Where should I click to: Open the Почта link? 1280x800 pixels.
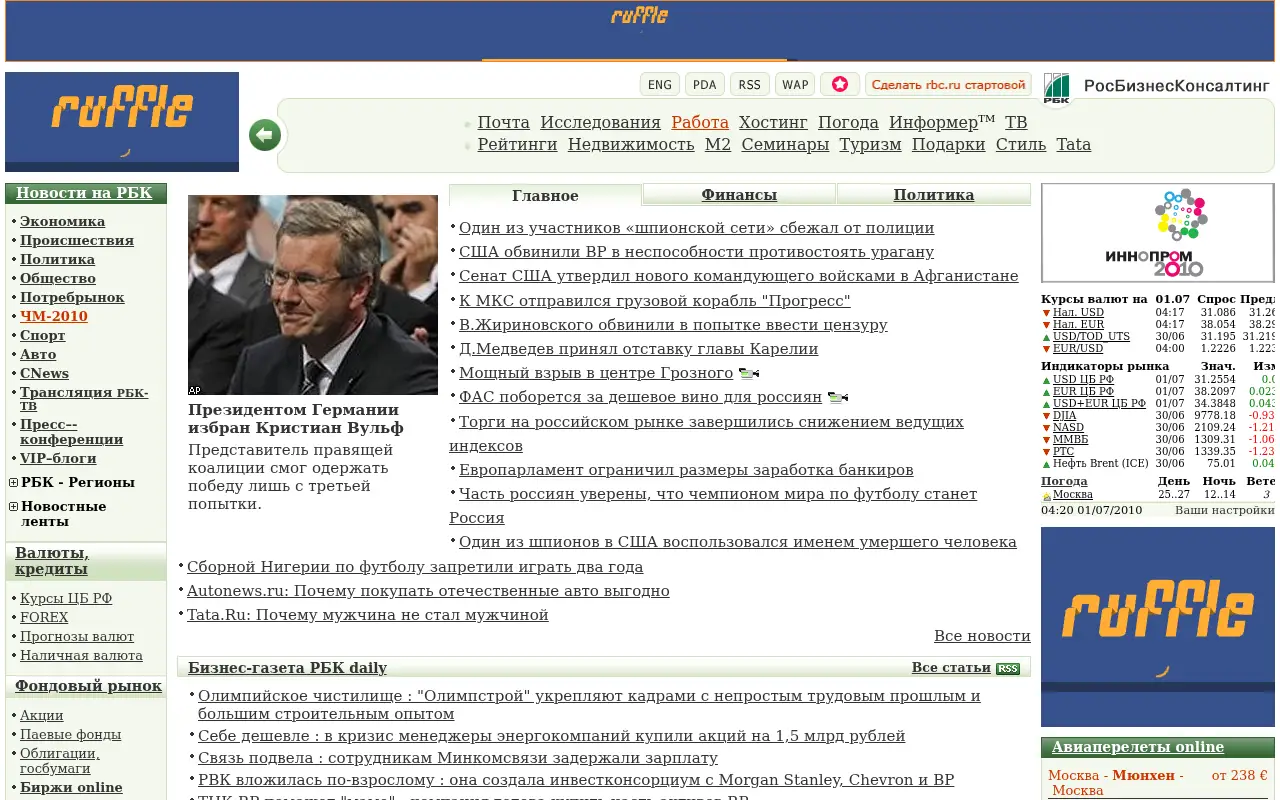[504, 123]
